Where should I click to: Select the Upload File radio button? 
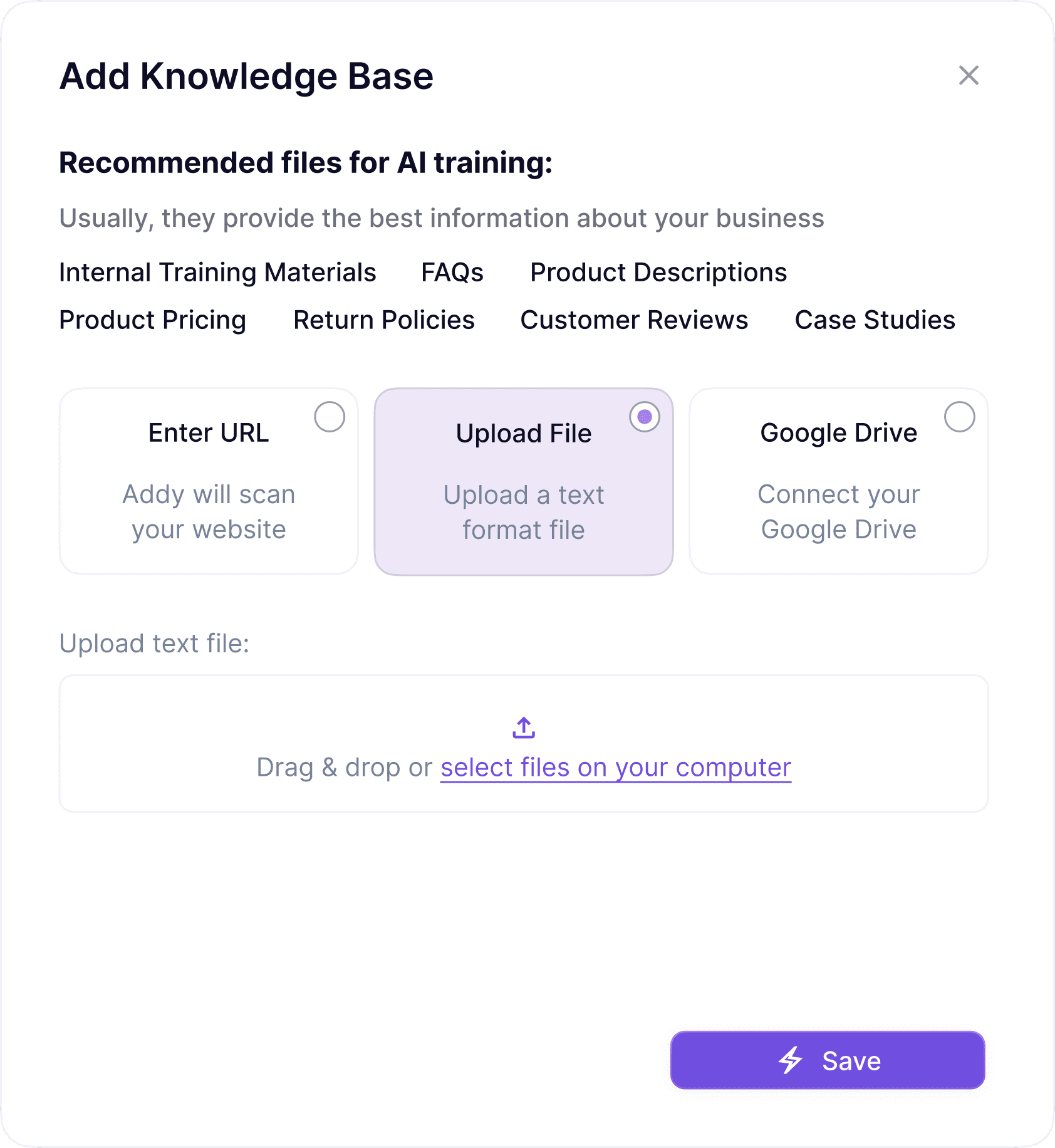point(645,415)
